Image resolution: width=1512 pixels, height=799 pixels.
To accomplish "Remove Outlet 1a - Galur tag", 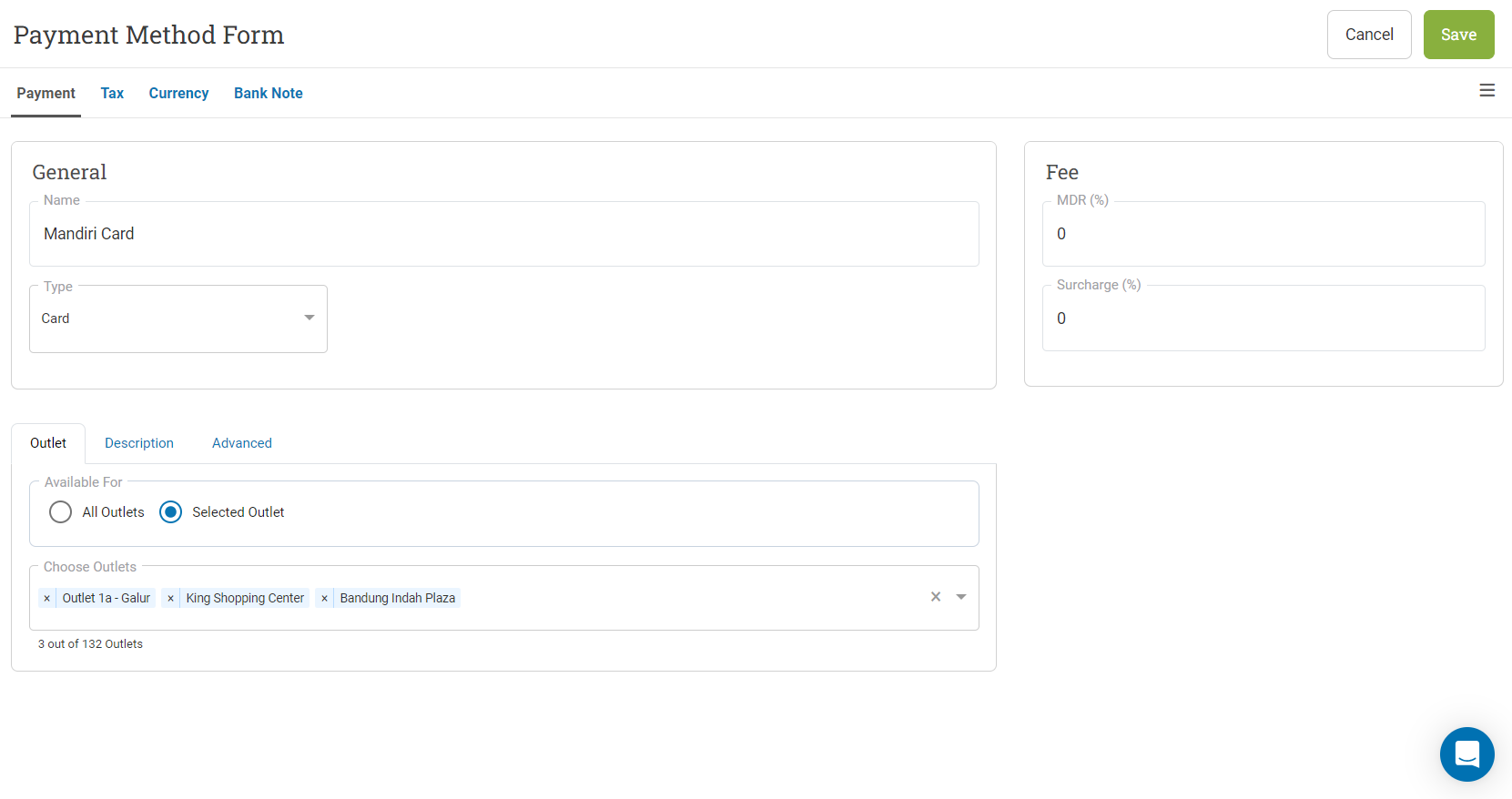I will 47,598.
